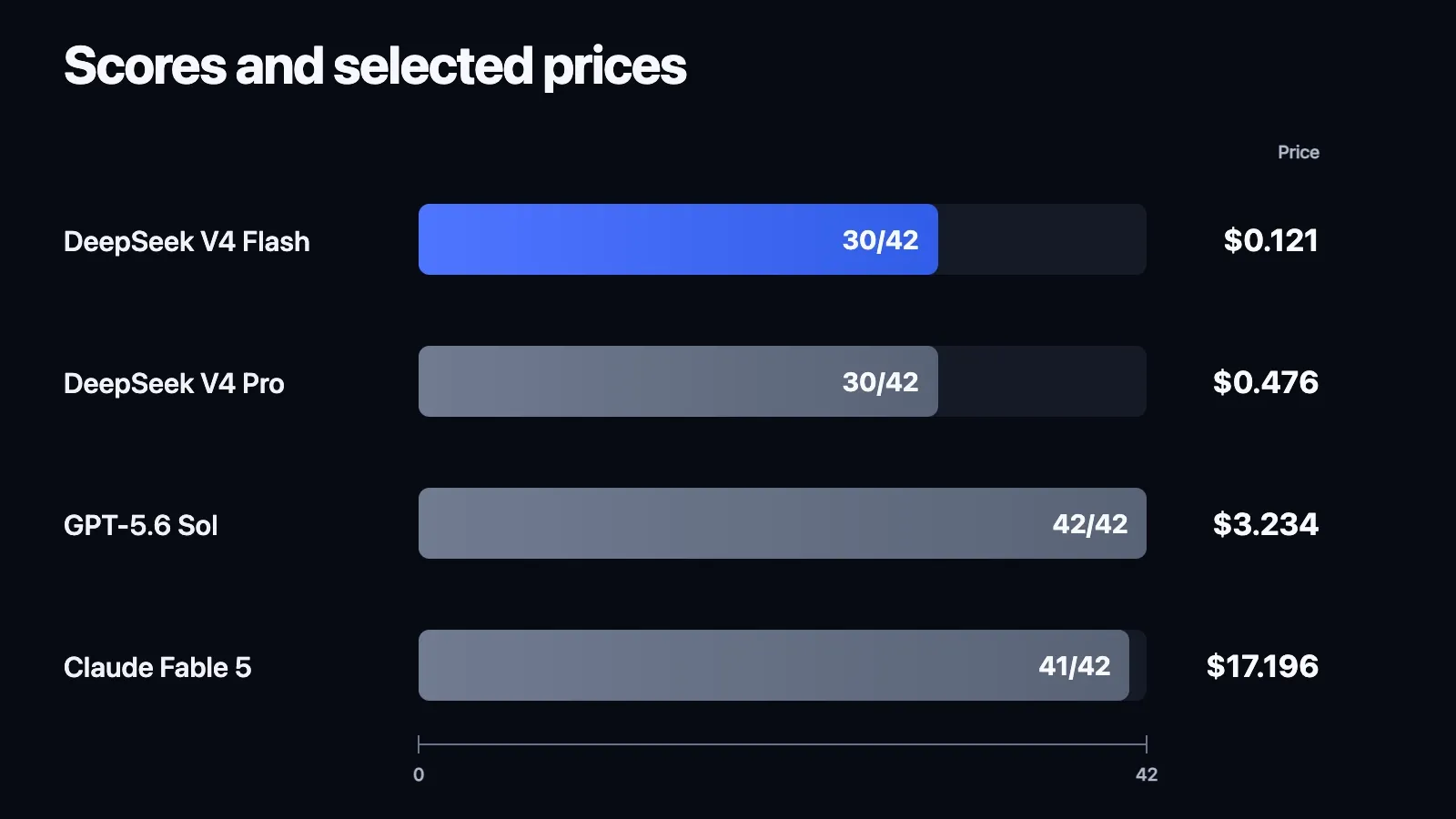Screen dimensions: 1456x819
Task: Click the 'Scores and selected prices' title
Action: 375,67
